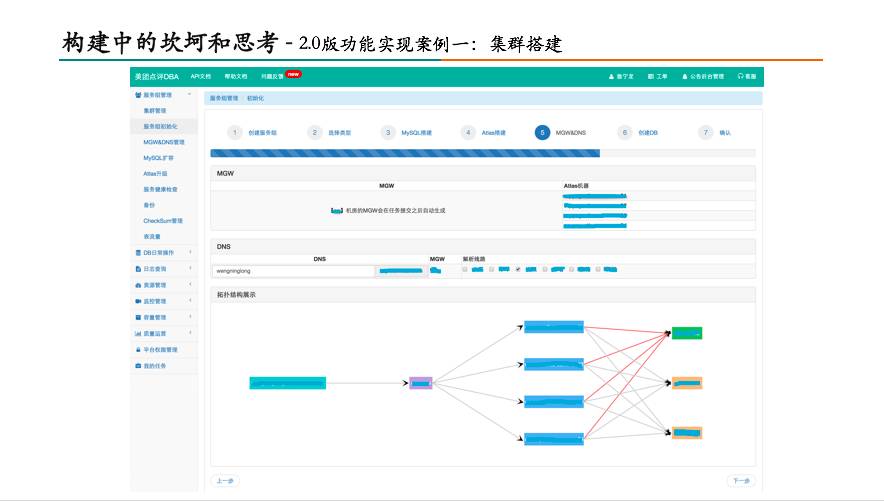Click 初始化 in the breadcrumb

[255, 98]
